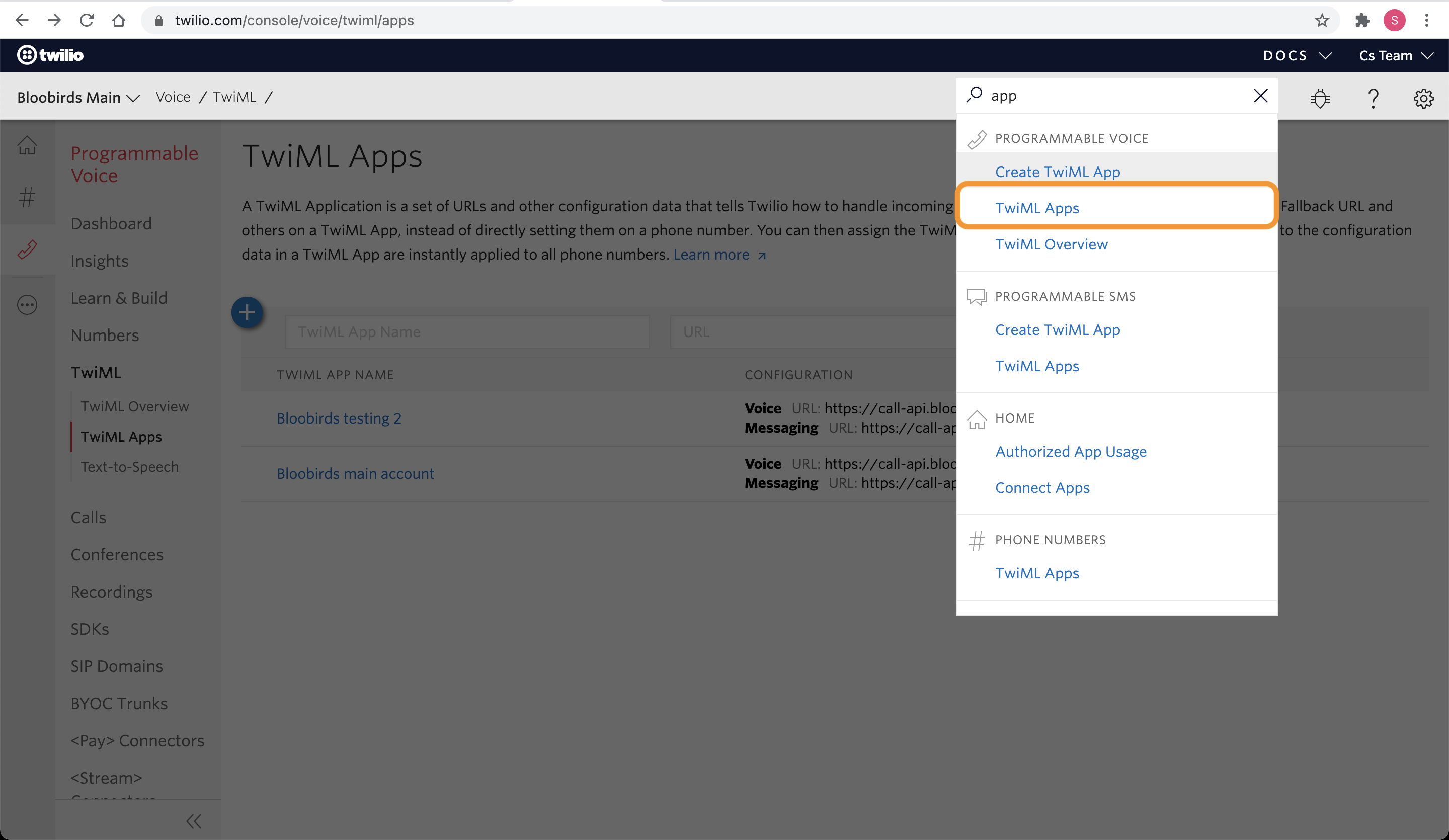Image resolution: width=1449 pixels, height=840 pixels.
Task: Open the browser extensions puzzle icon
Action: (1362, 20)
